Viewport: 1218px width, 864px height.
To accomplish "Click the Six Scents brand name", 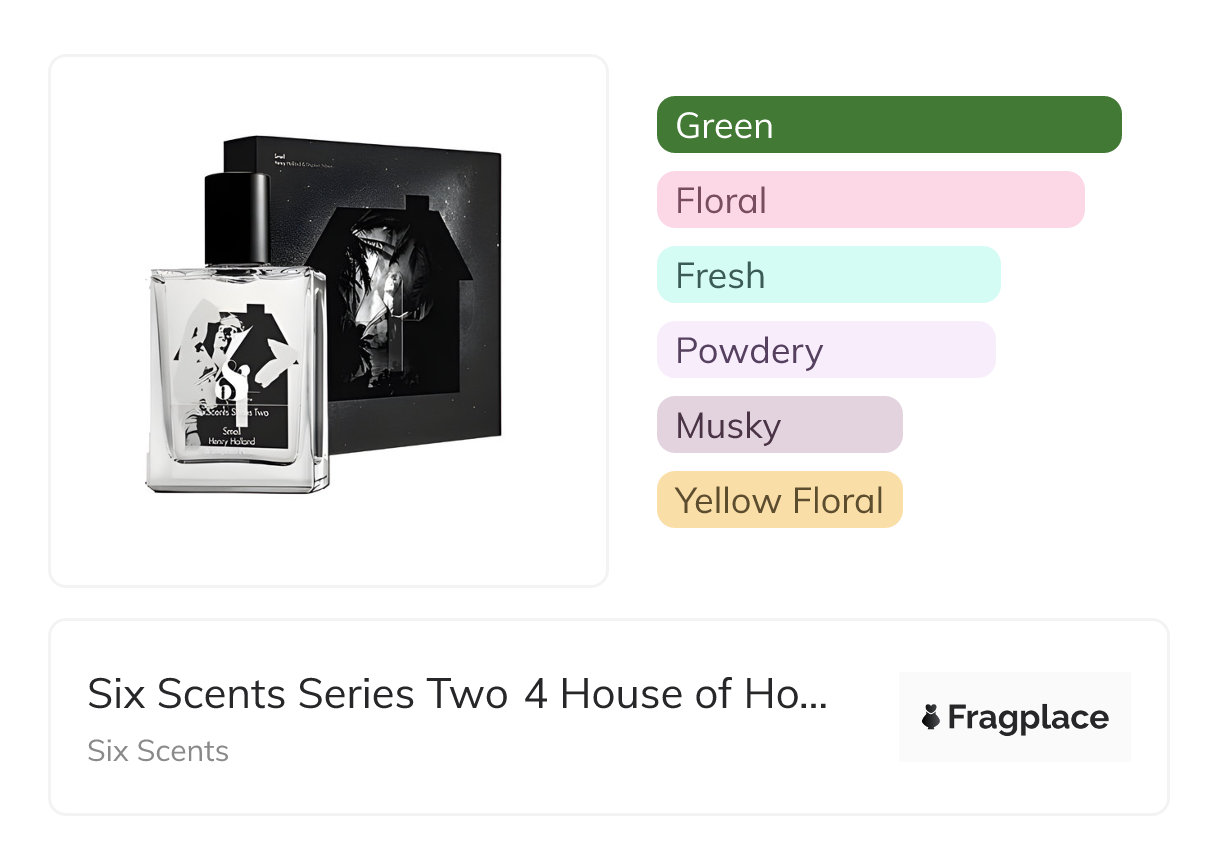I will click(x=158, y=751).
